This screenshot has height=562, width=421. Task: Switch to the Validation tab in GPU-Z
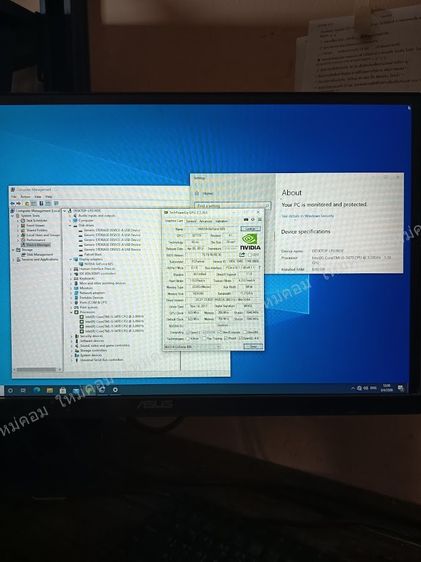pyautogui.click(x=222, y=221)
